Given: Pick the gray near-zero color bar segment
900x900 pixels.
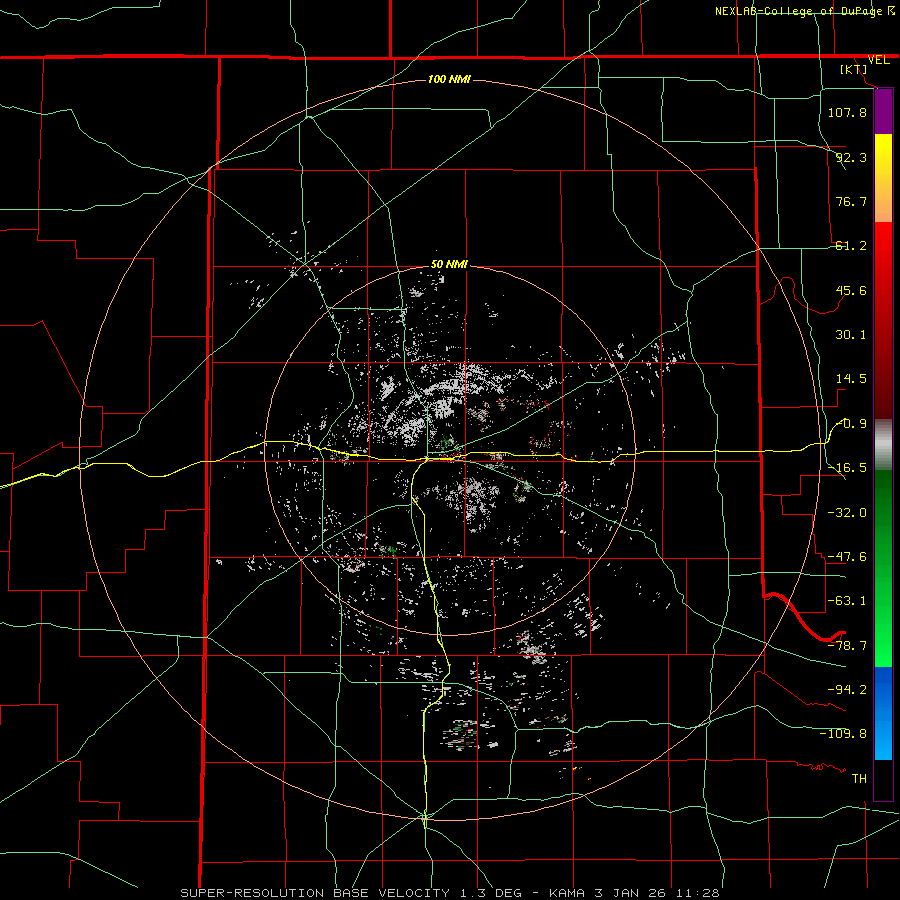Looking at the screenshot, I should click(x=883, y=445).
